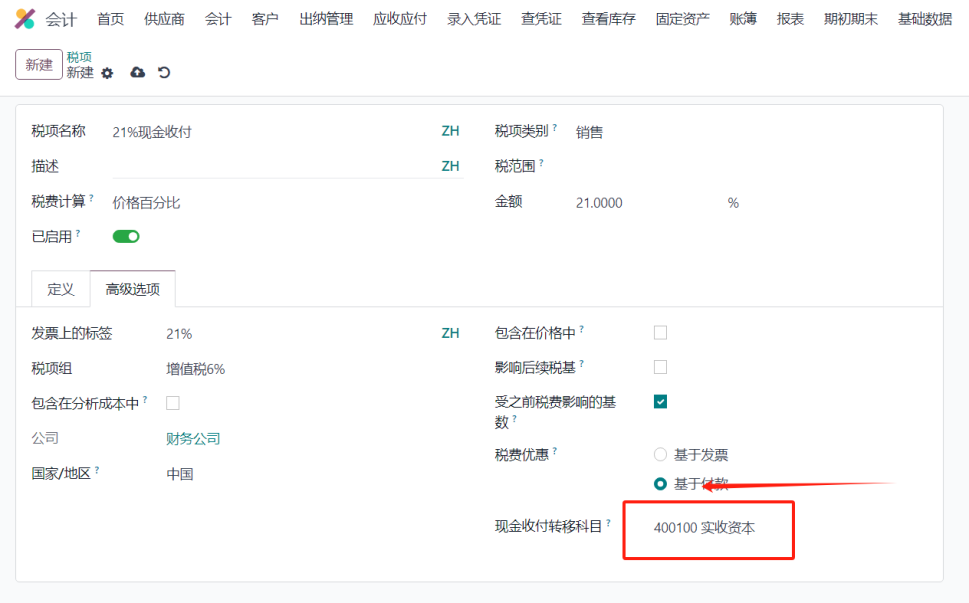Viewport: 969px width, 603px height.
Task: Click ZH translate icon beside 税项名称
Action: (451, 131)
